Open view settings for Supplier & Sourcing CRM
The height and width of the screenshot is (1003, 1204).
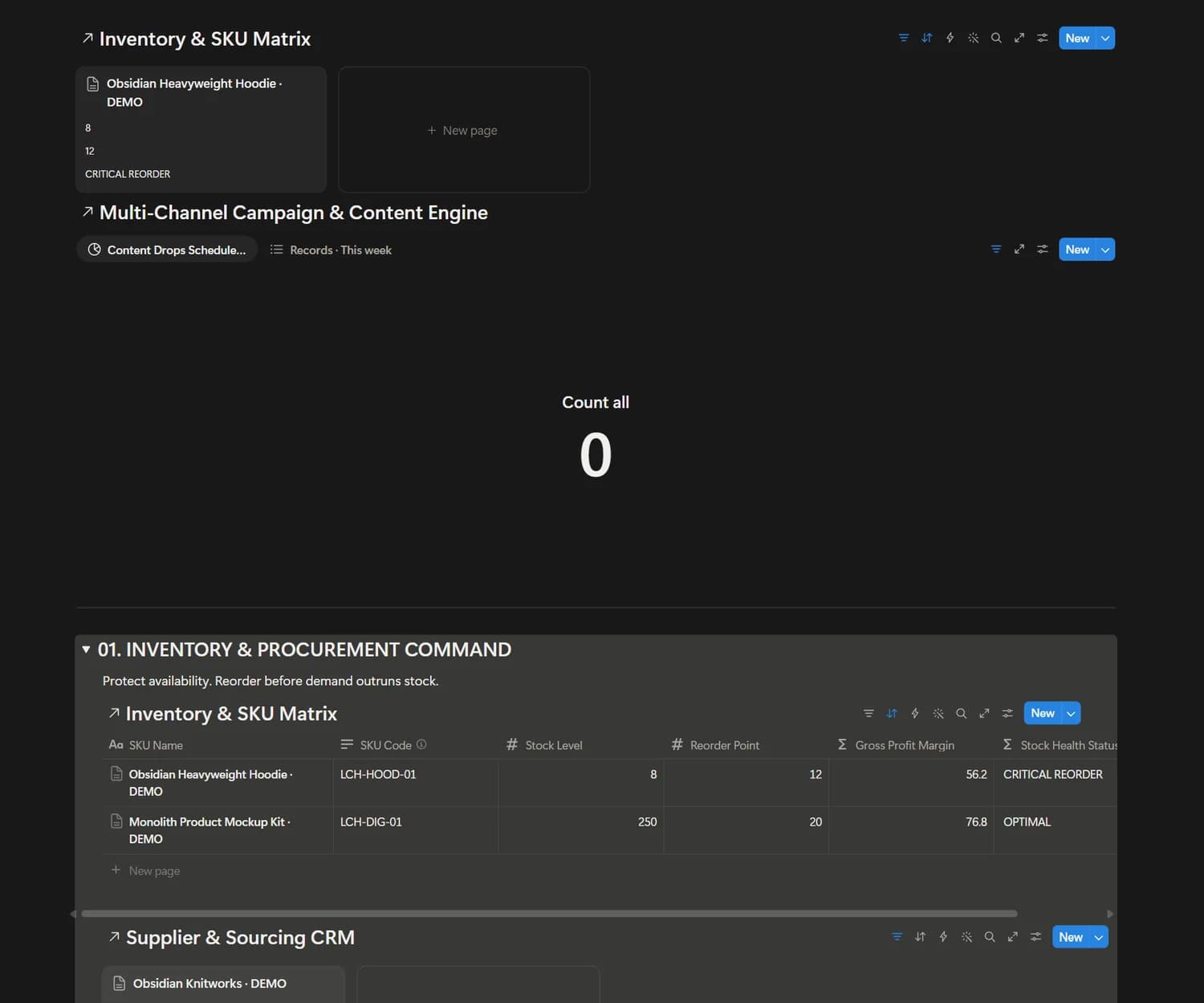pos(1035,937)
